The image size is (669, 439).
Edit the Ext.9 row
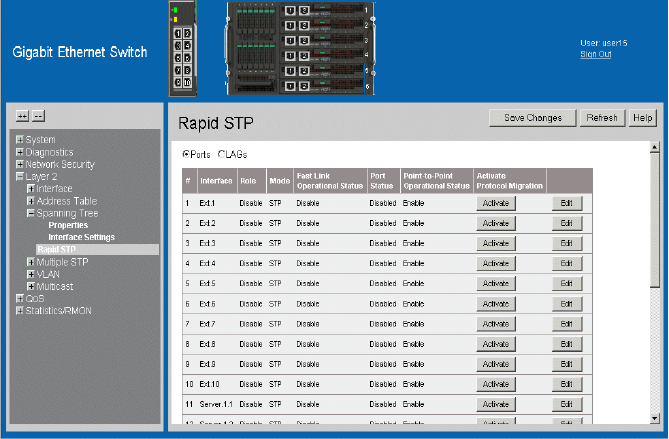pos(567,364)
